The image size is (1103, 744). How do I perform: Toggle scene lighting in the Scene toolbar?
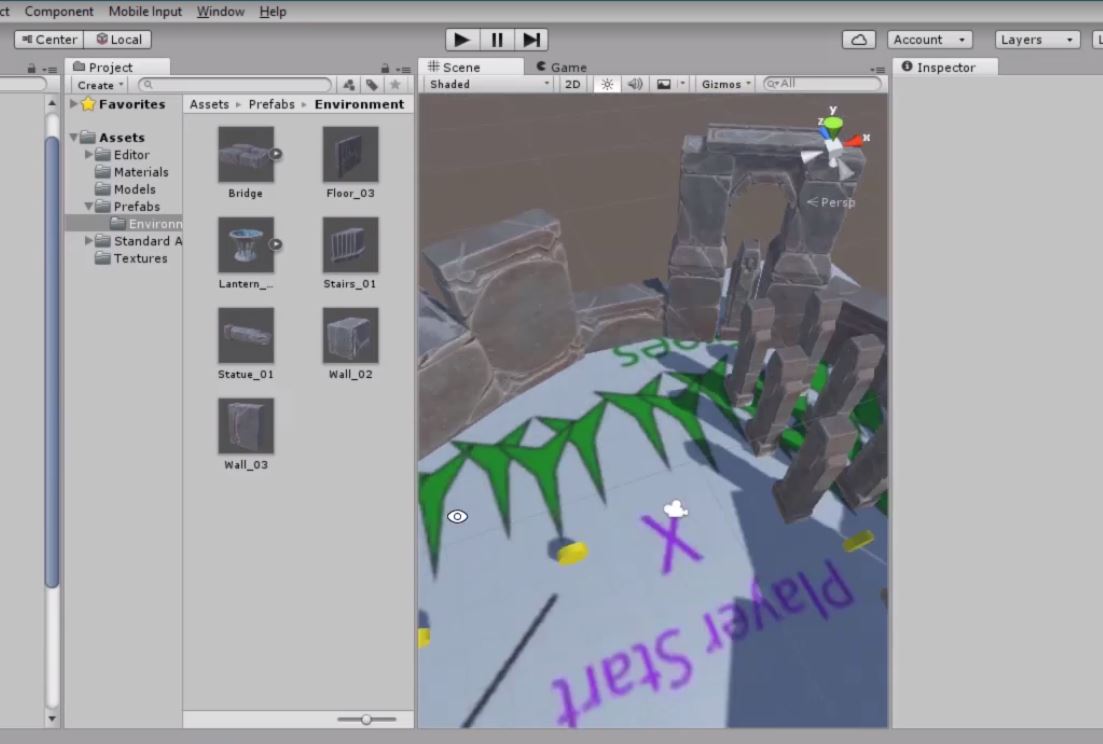607,84
